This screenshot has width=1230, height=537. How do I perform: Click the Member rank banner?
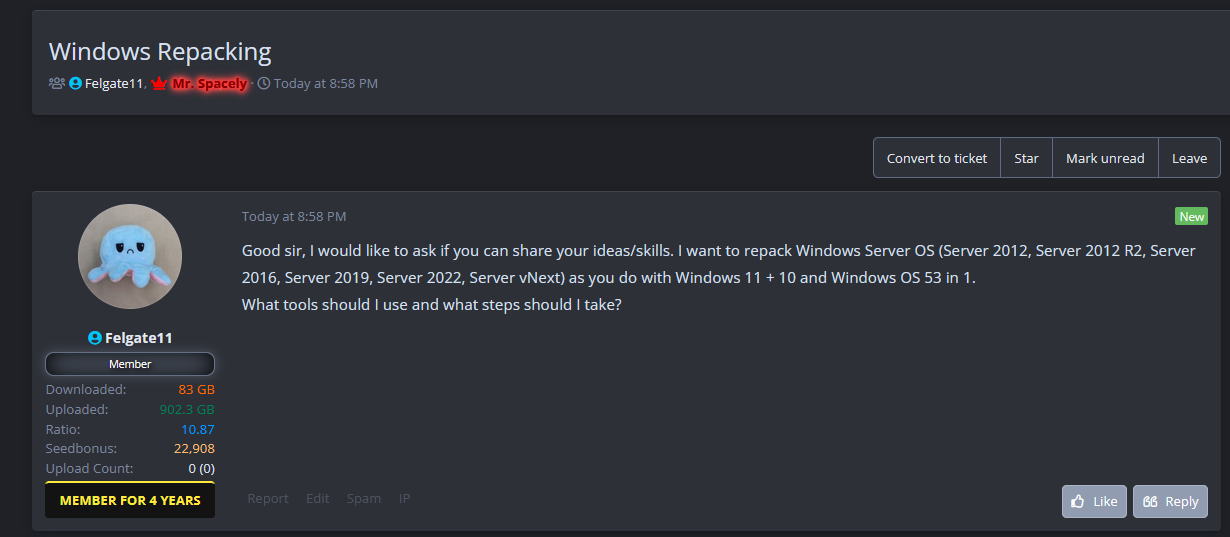(x=130, y=364)
